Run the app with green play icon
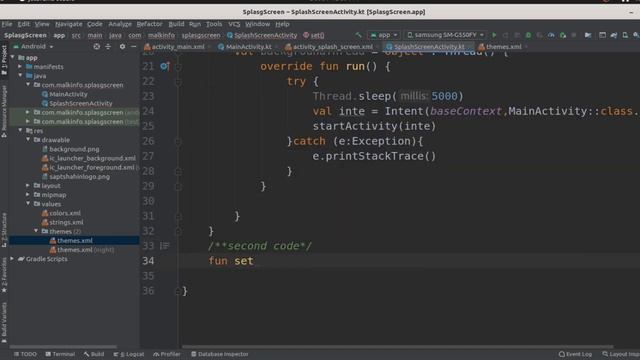The height and width of the screenshot is (360, 640). 494,35
